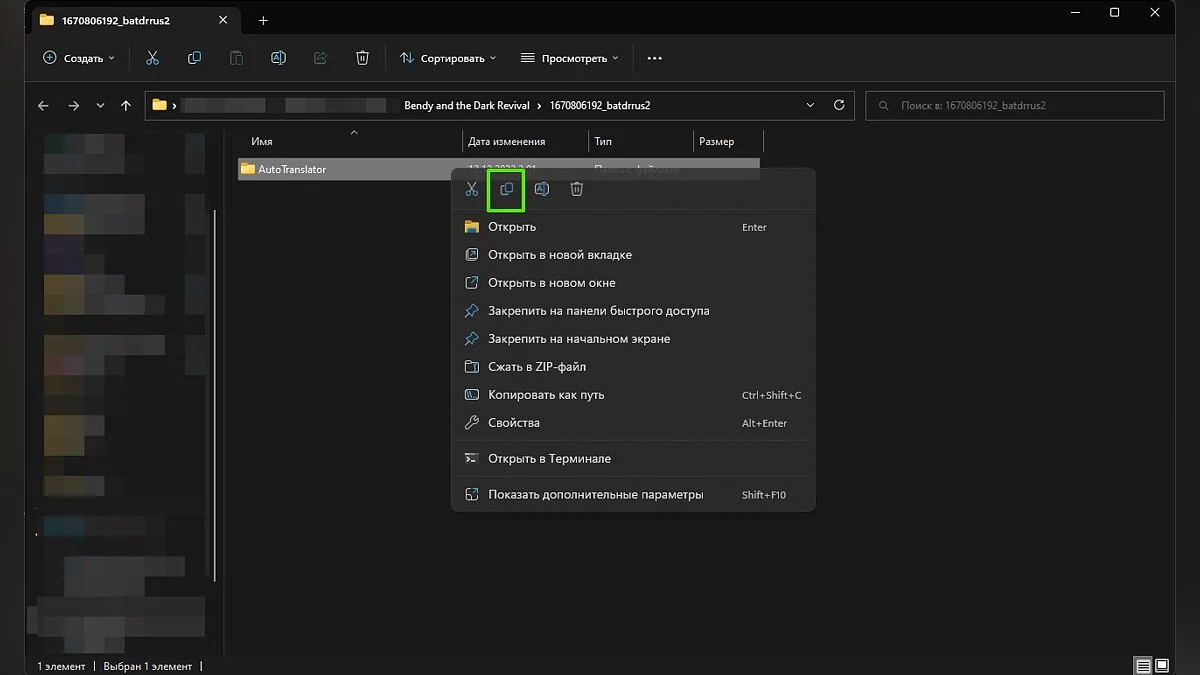Click the Delete trash icon in context menu

click(x=576, y=189)
